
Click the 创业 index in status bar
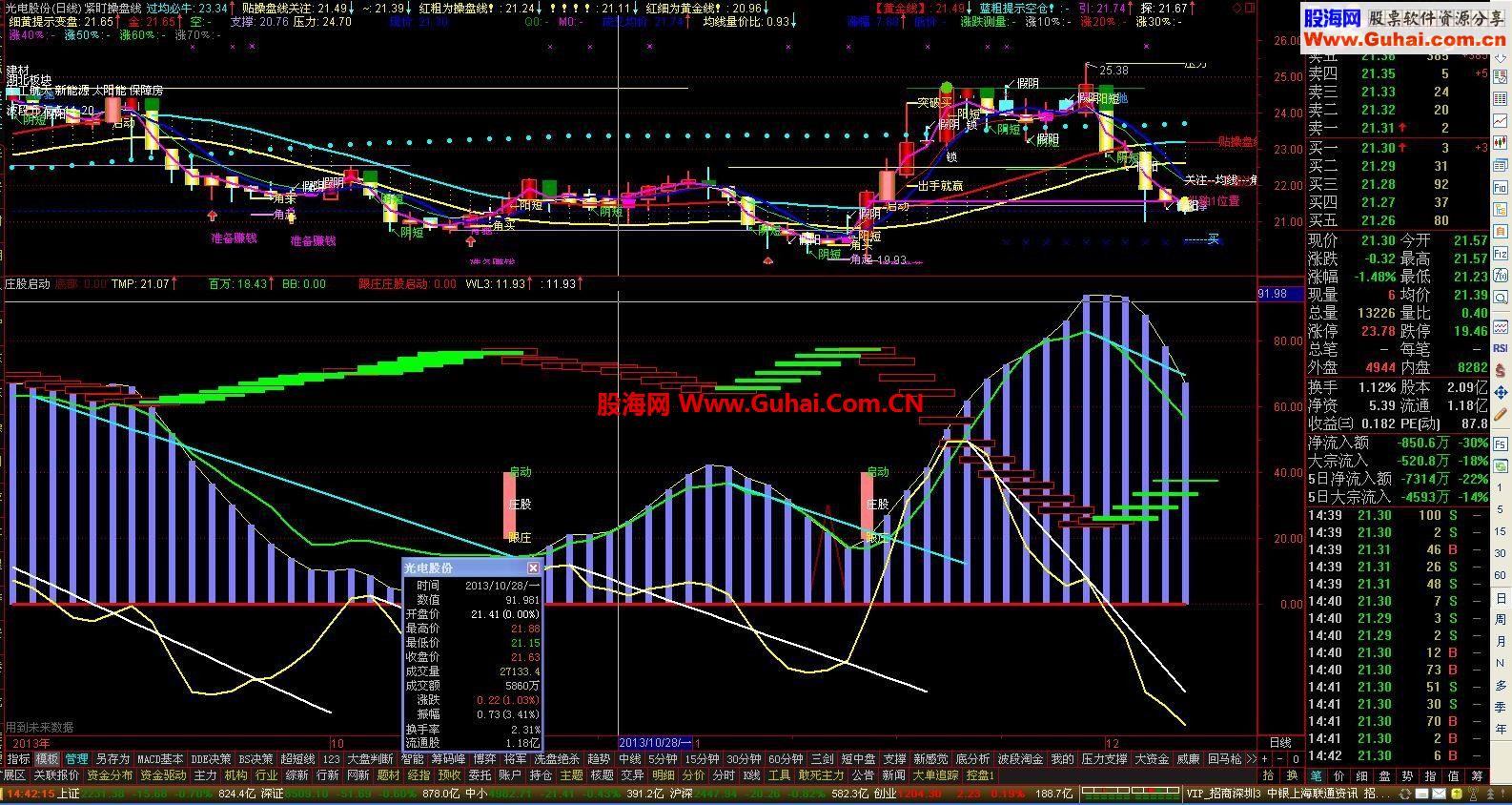pyautogui.click(x=886, y=793)
